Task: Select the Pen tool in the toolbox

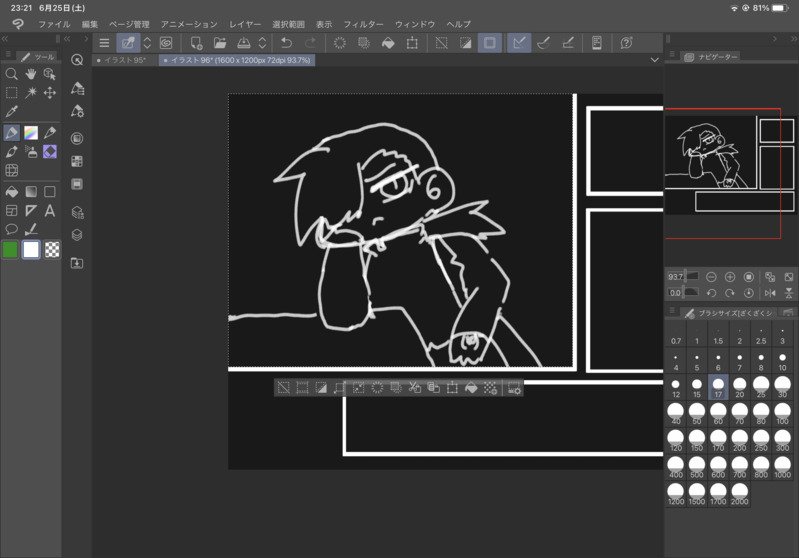Action: (x=11, y=133)
